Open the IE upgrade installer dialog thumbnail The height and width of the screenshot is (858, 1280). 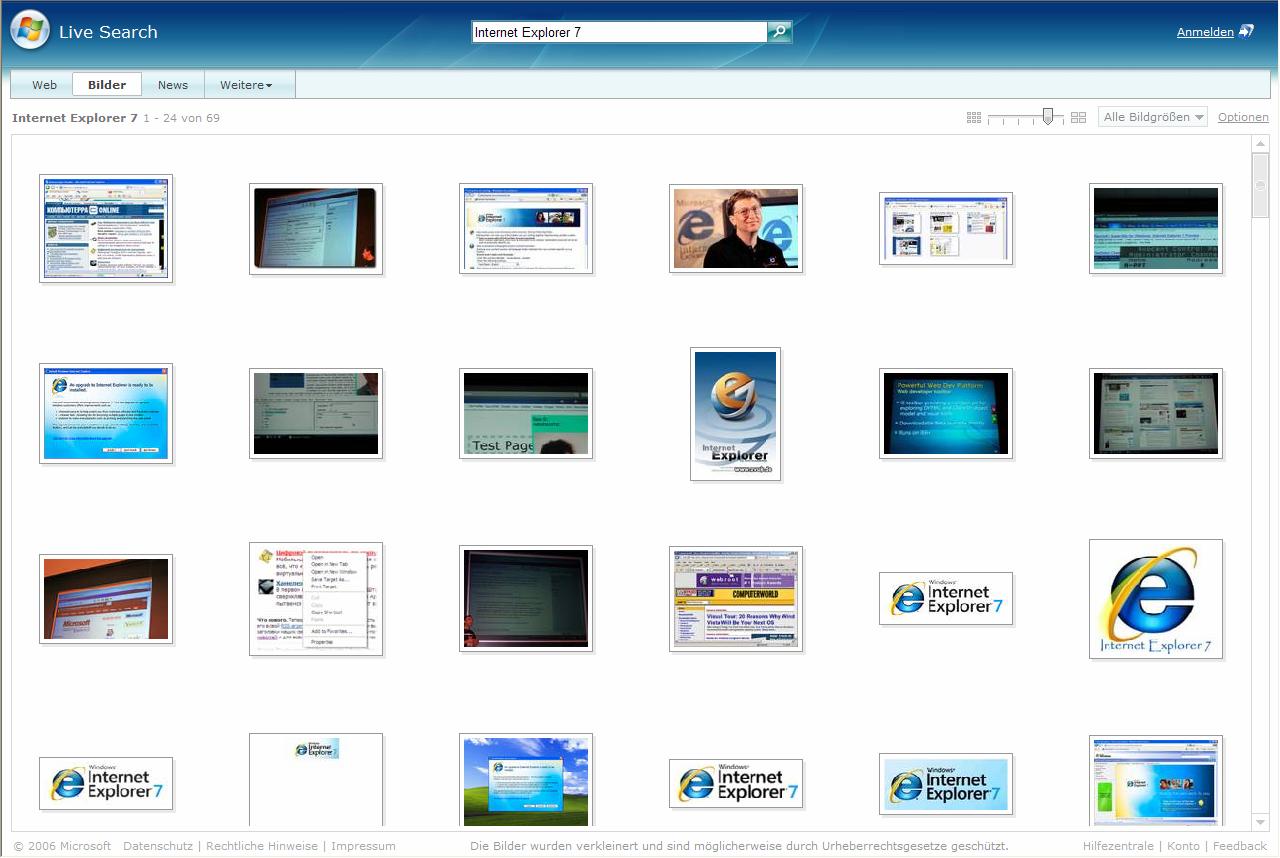(x=106, y=414)
